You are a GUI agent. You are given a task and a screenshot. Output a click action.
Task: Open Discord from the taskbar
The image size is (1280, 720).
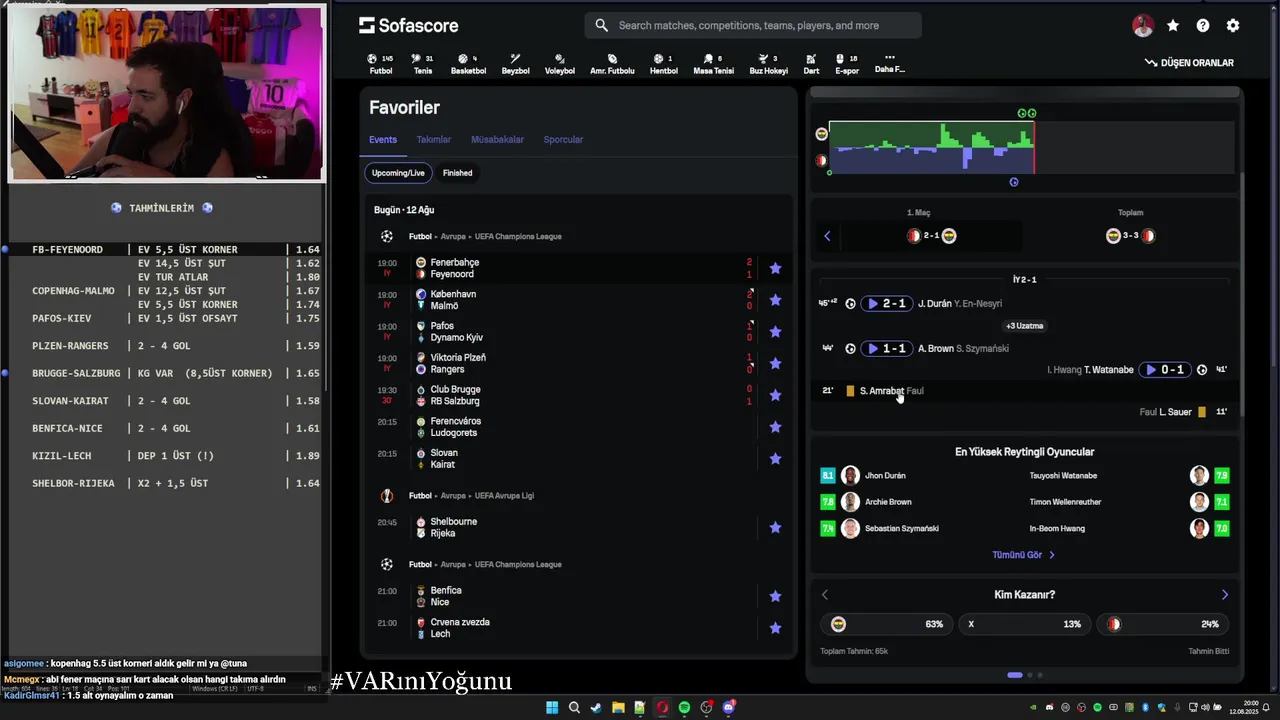(728, 708)
